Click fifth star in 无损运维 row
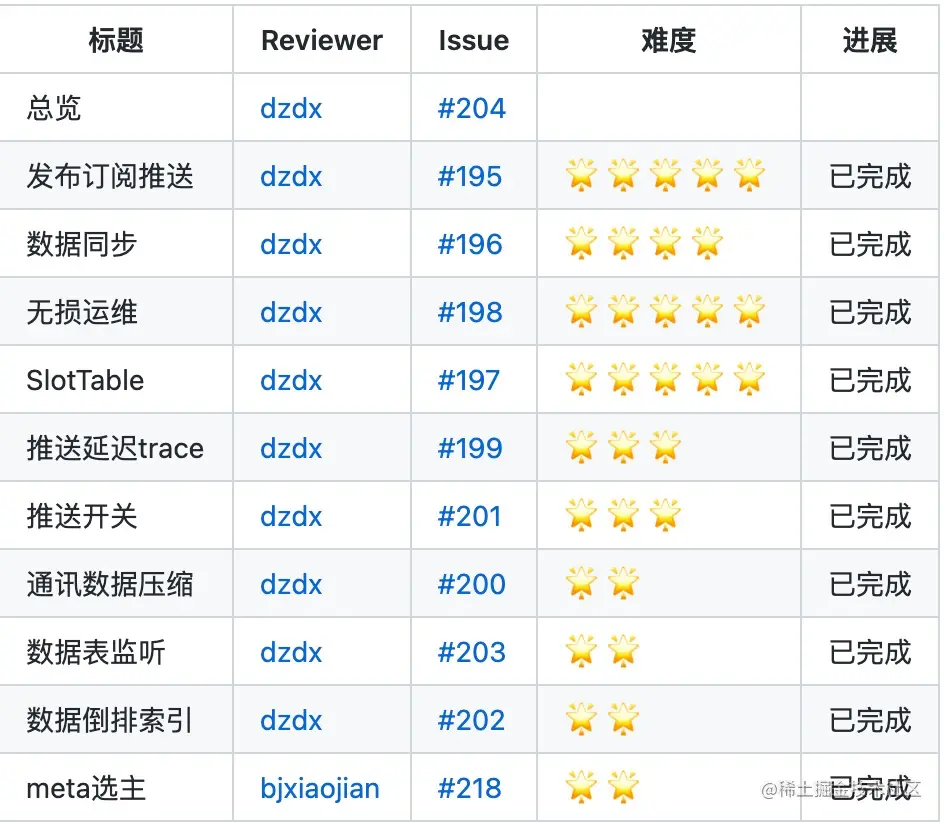Screen dimensions: 944x822 (x=750, y=311)
